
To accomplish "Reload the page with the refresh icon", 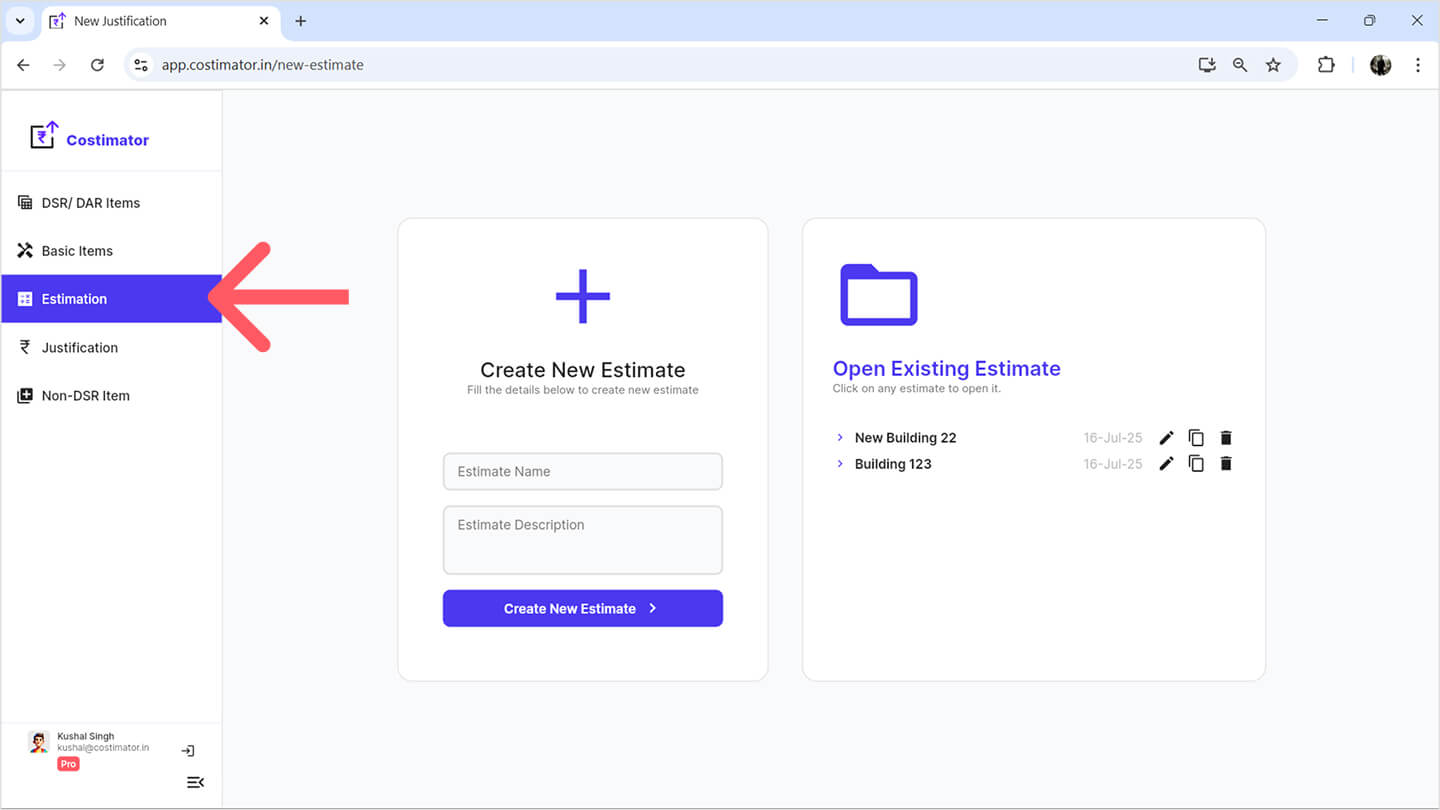I will click(97, 65).
